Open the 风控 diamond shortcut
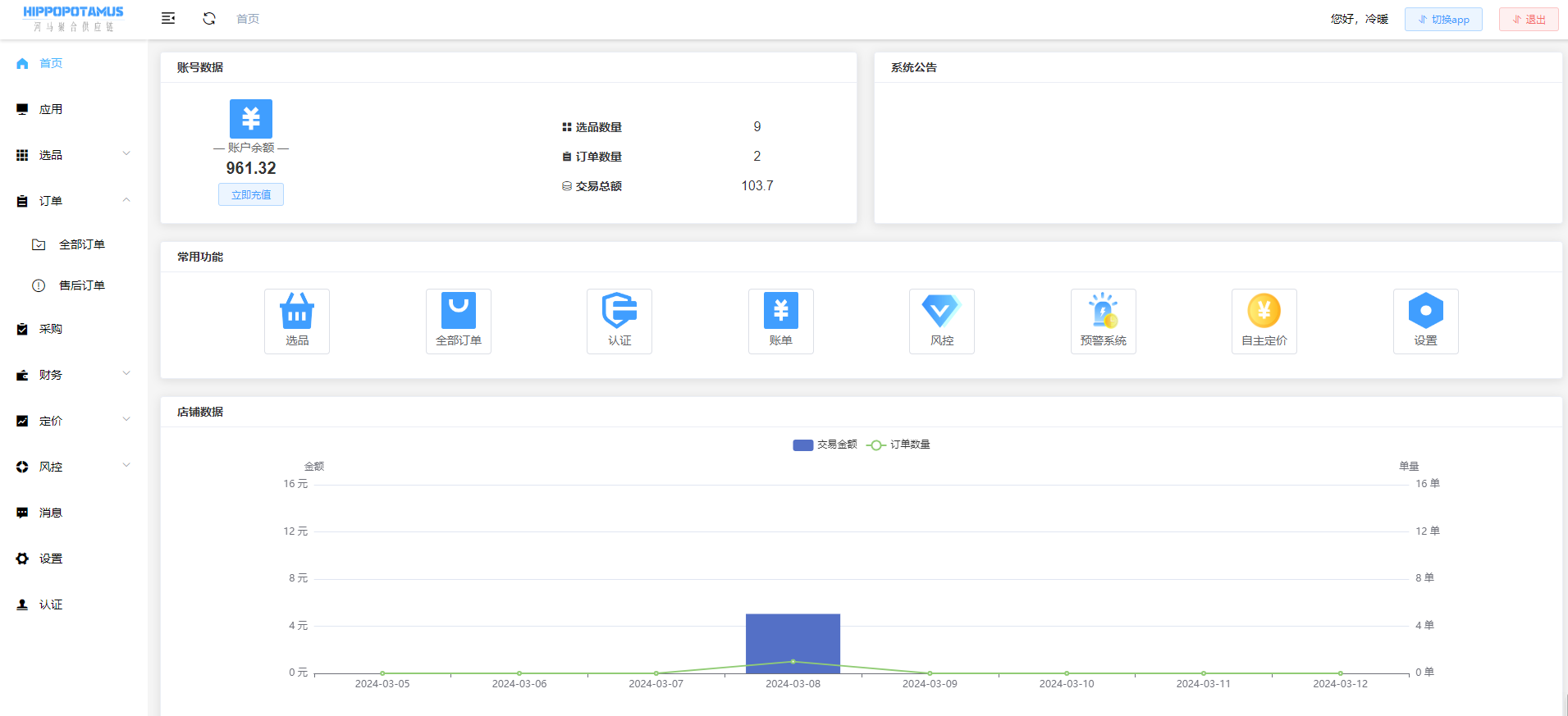This screenshot has height=716, width=1568. [x=942, y=322]
